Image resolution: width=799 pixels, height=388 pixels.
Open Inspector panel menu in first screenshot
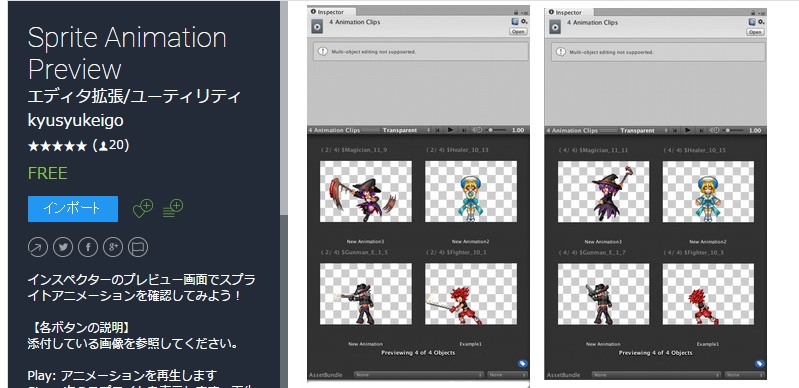coord(524,13)
